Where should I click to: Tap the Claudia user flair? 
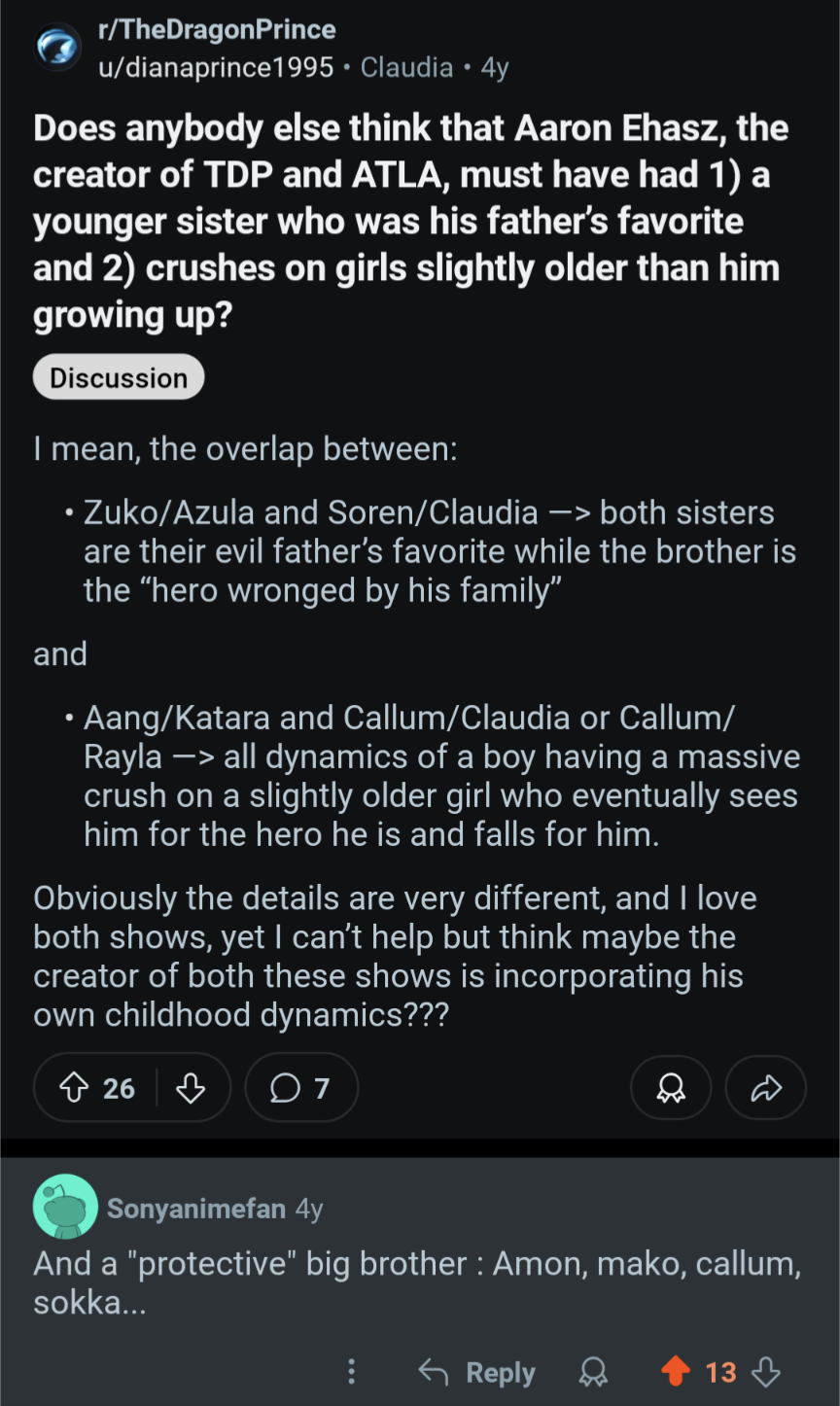(x=406, y=67)
